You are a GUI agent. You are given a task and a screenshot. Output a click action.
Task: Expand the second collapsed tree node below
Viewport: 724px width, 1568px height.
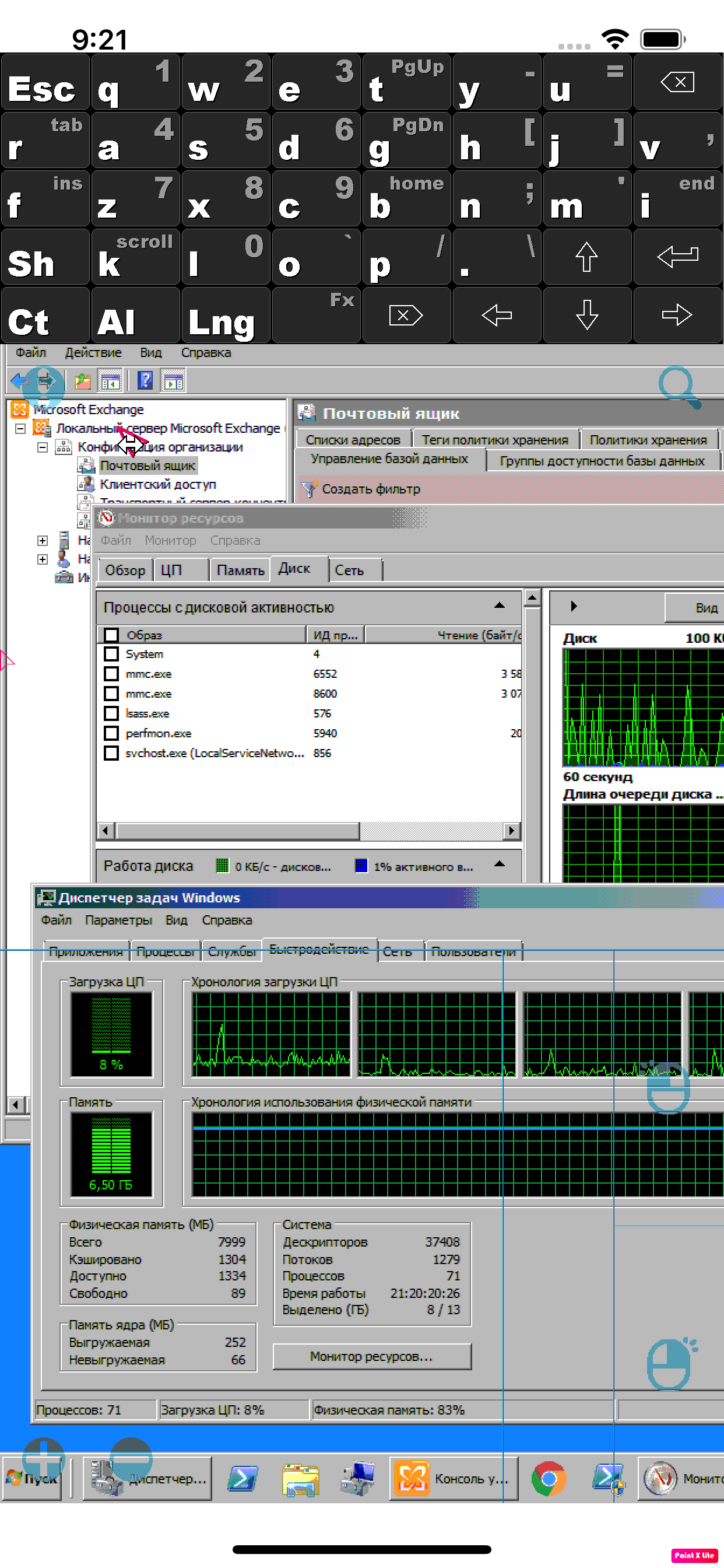coord(42,559)
